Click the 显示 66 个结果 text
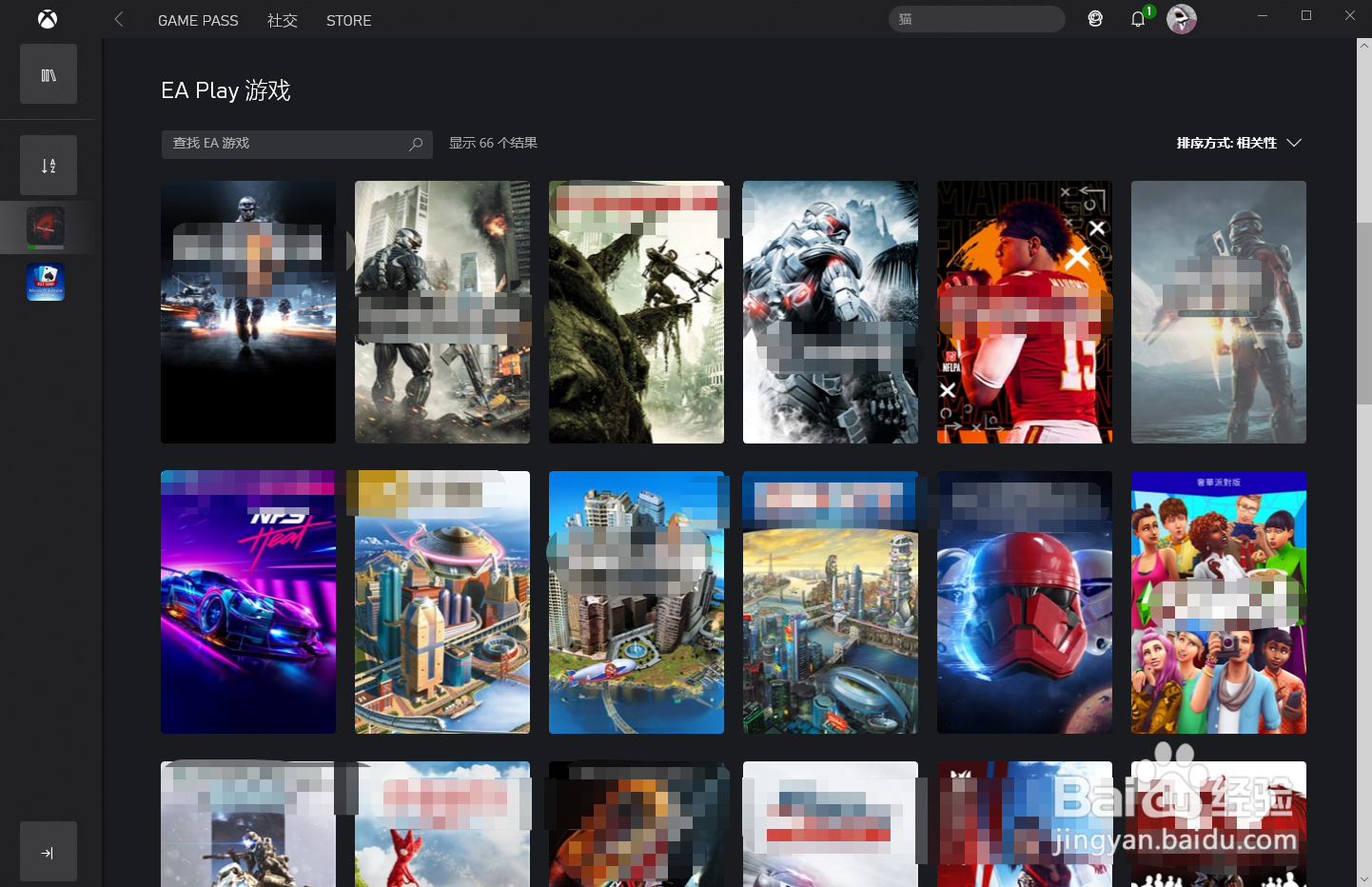Image resolution: width=1372 pixels, height=887 pixels. (x=493, y=143)
